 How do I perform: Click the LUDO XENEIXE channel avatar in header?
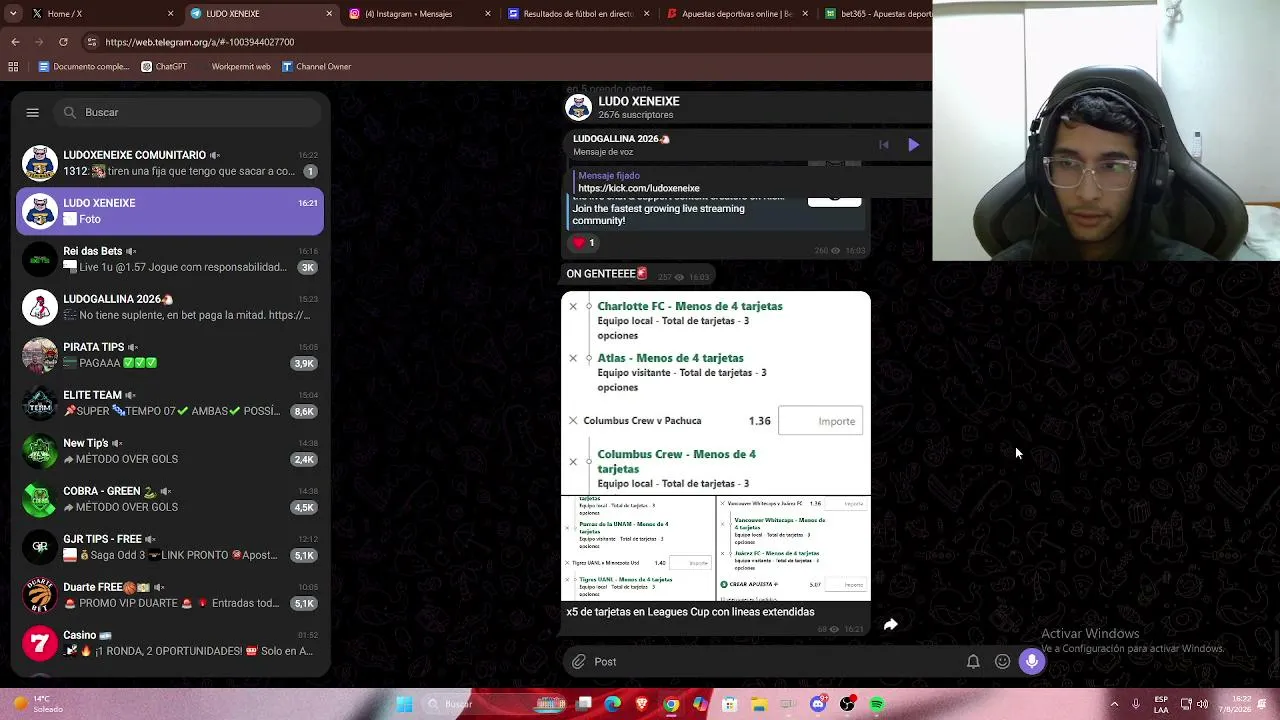(x=578, y=107)
